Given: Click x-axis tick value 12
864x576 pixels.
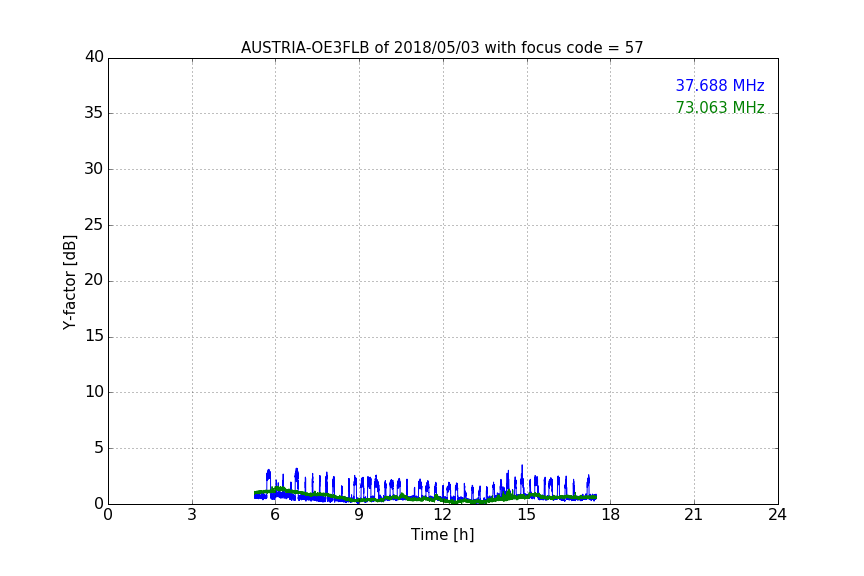Looking at the screenshot, I should (443, 515).
